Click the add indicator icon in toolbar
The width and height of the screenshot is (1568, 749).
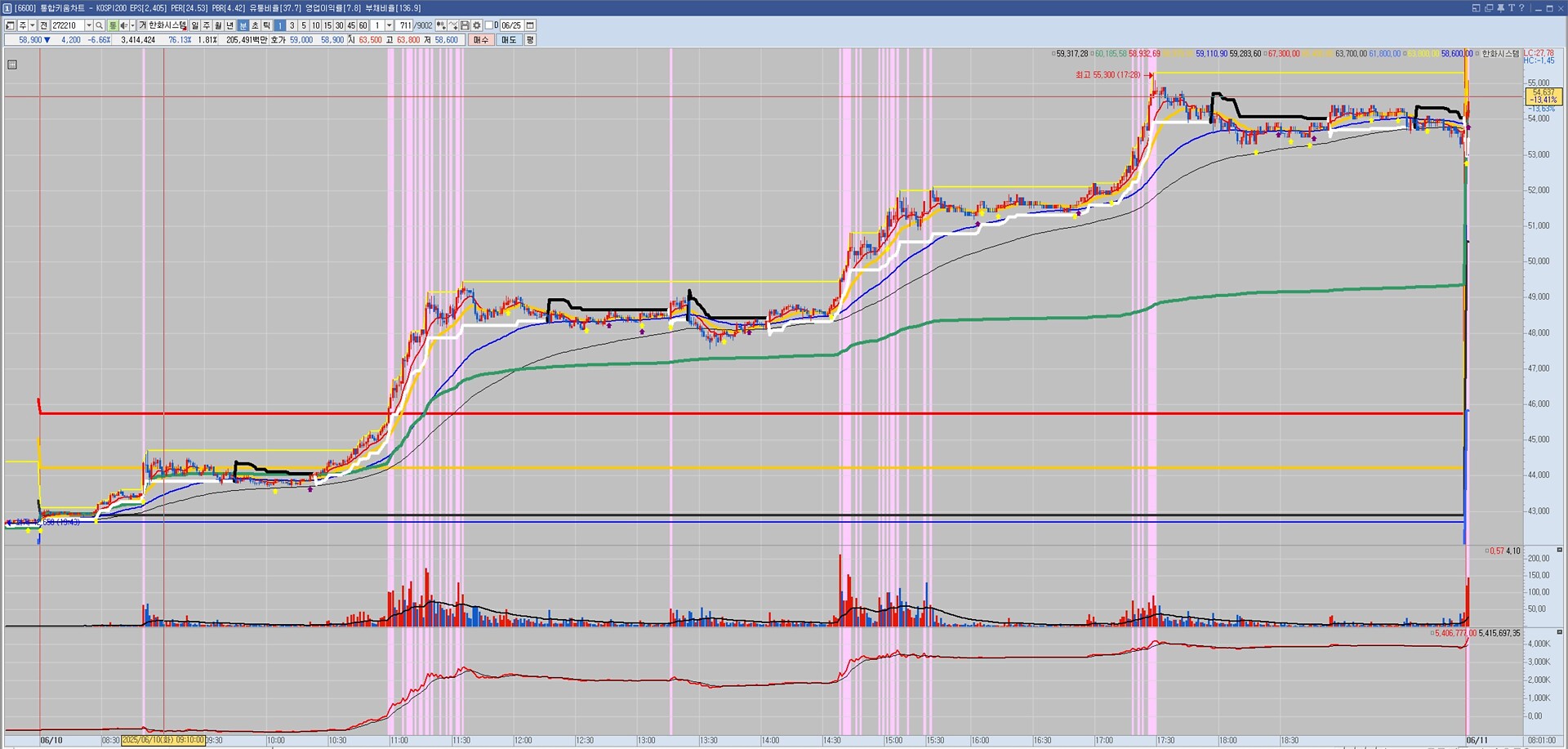tap(441, 26)
